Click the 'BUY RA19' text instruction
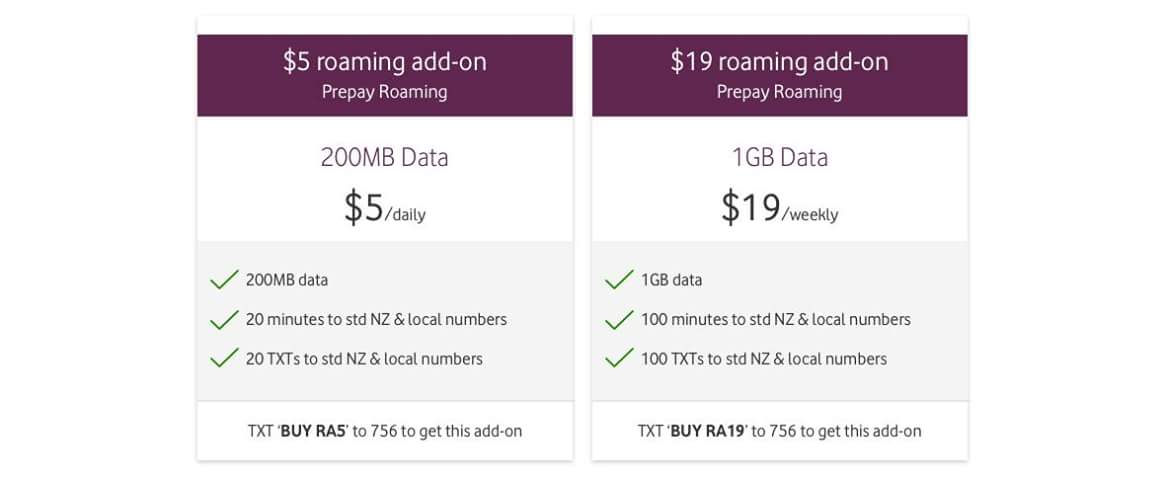1165x480 pixels. point(709,432)
